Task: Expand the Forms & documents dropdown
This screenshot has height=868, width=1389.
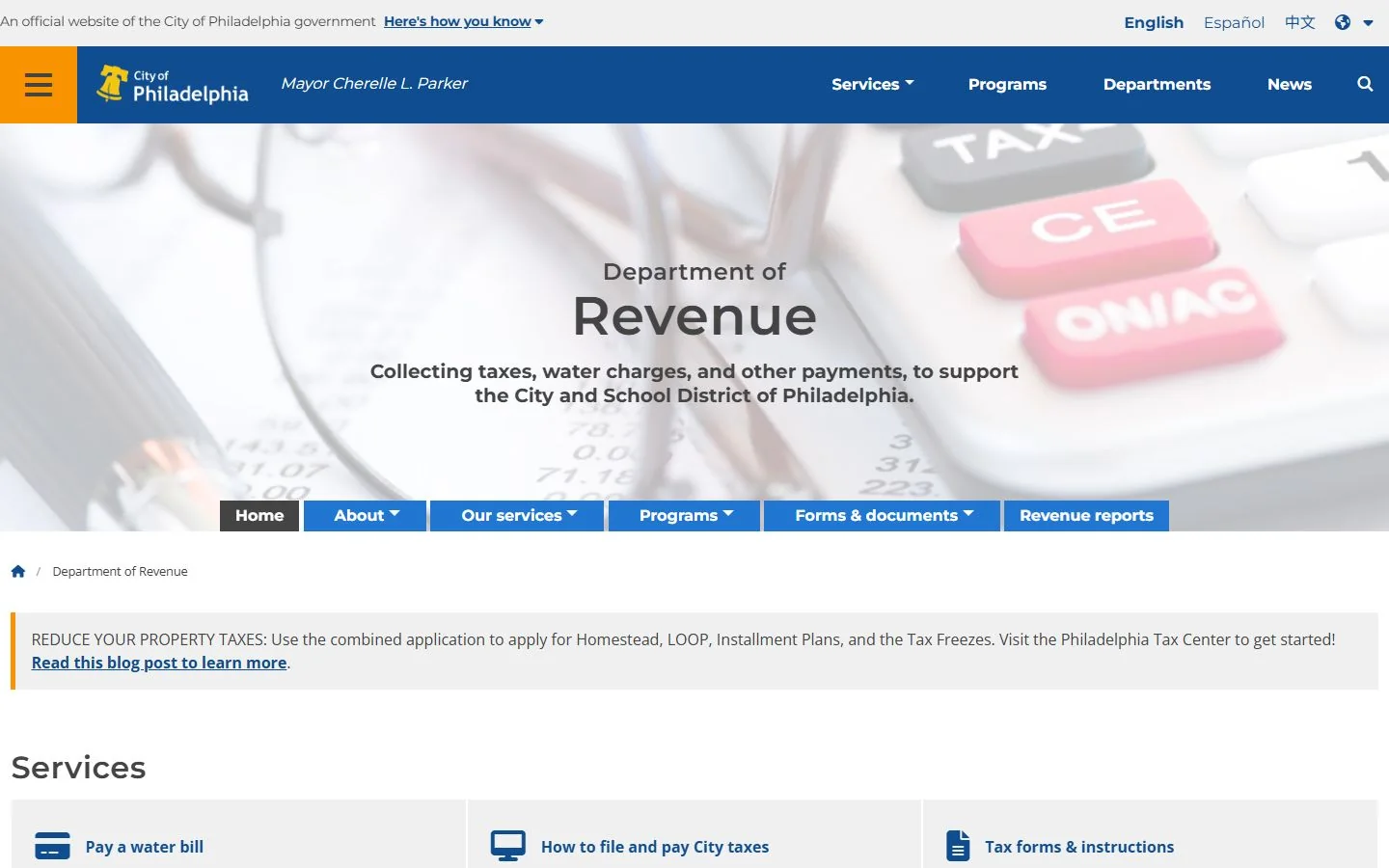Action: click(x=883, y=515)
